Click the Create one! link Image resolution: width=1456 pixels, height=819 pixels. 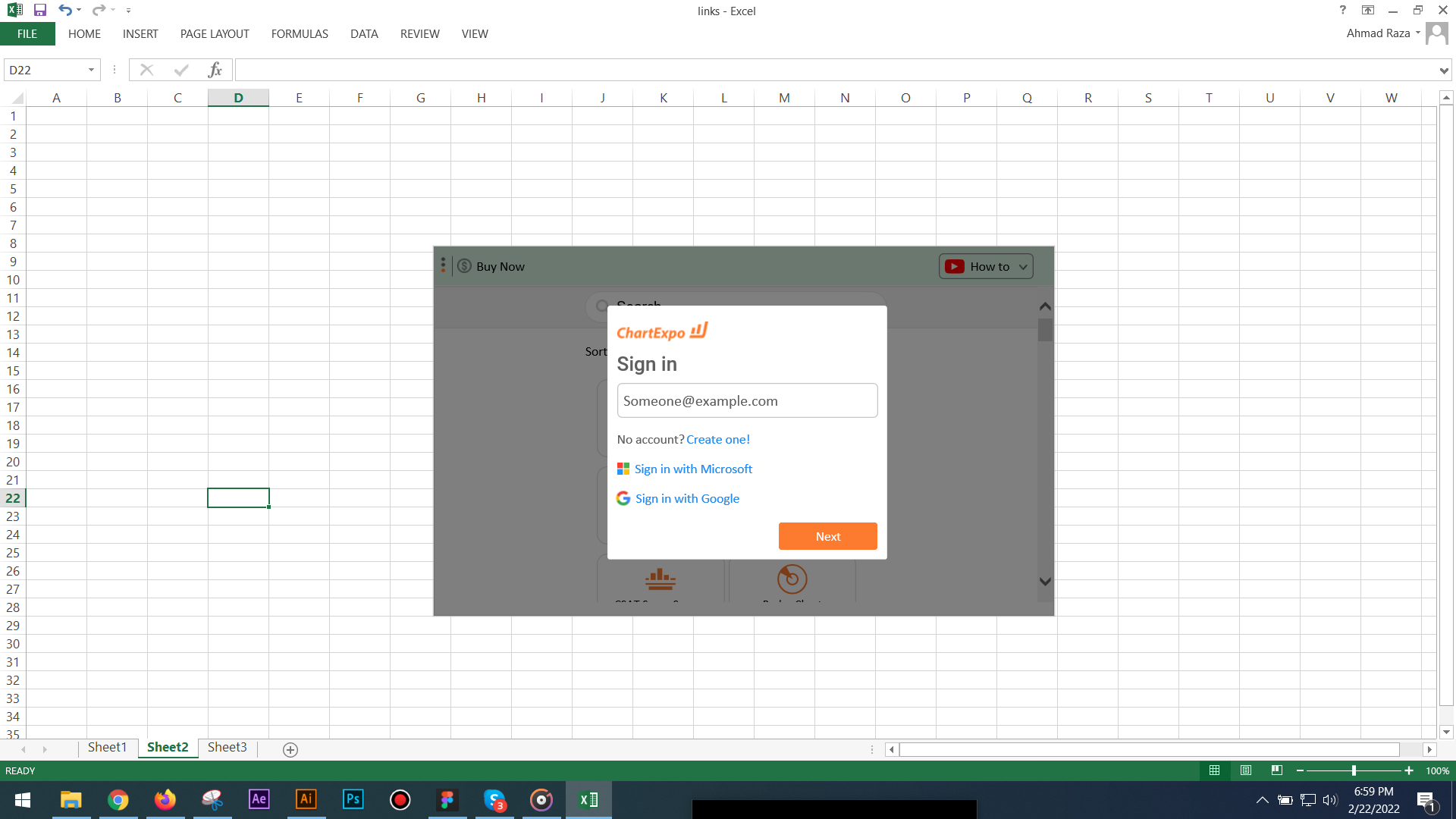[x=717, y=439]
